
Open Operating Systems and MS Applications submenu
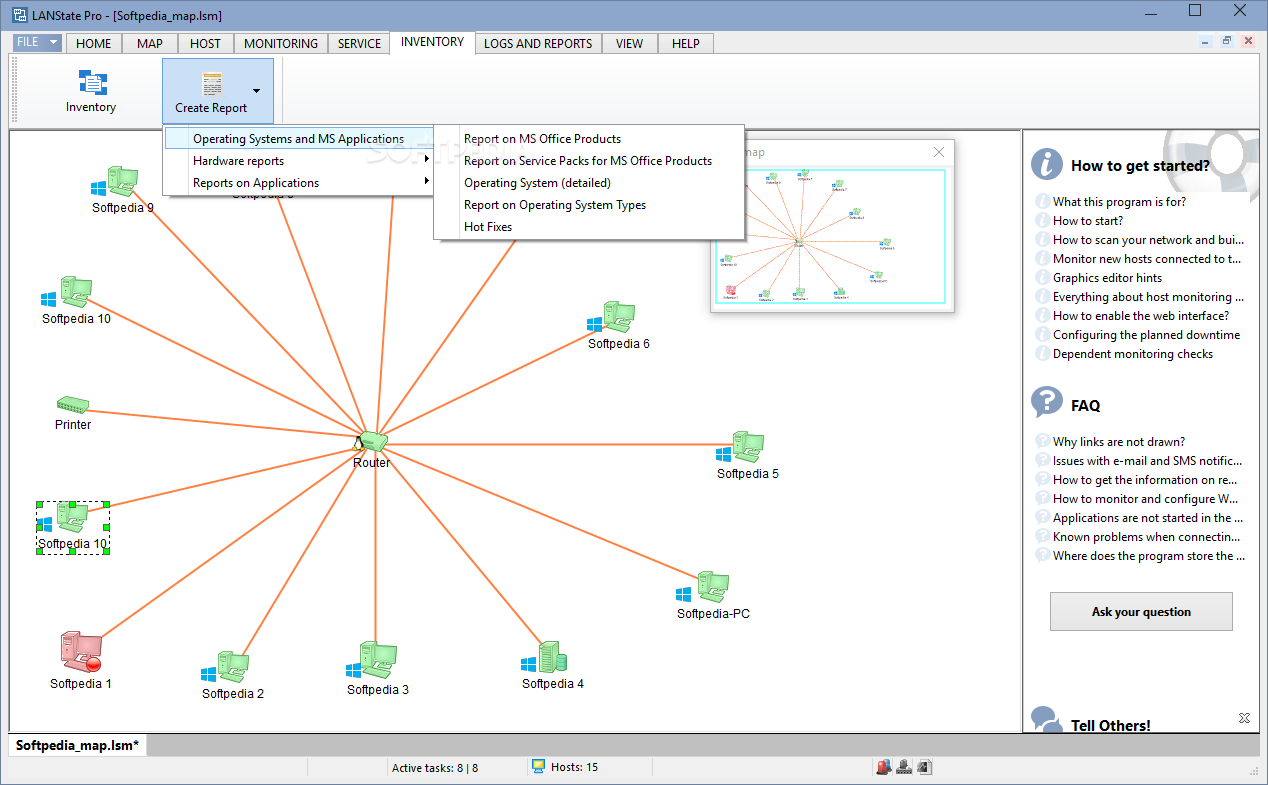(298, 139)
